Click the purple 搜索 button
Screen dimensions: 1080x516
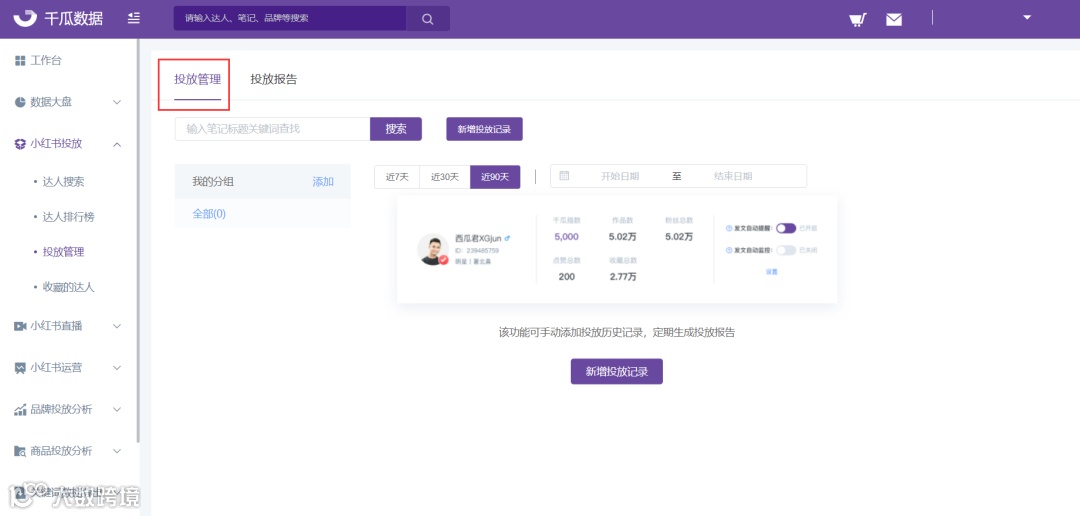(396, 129)
